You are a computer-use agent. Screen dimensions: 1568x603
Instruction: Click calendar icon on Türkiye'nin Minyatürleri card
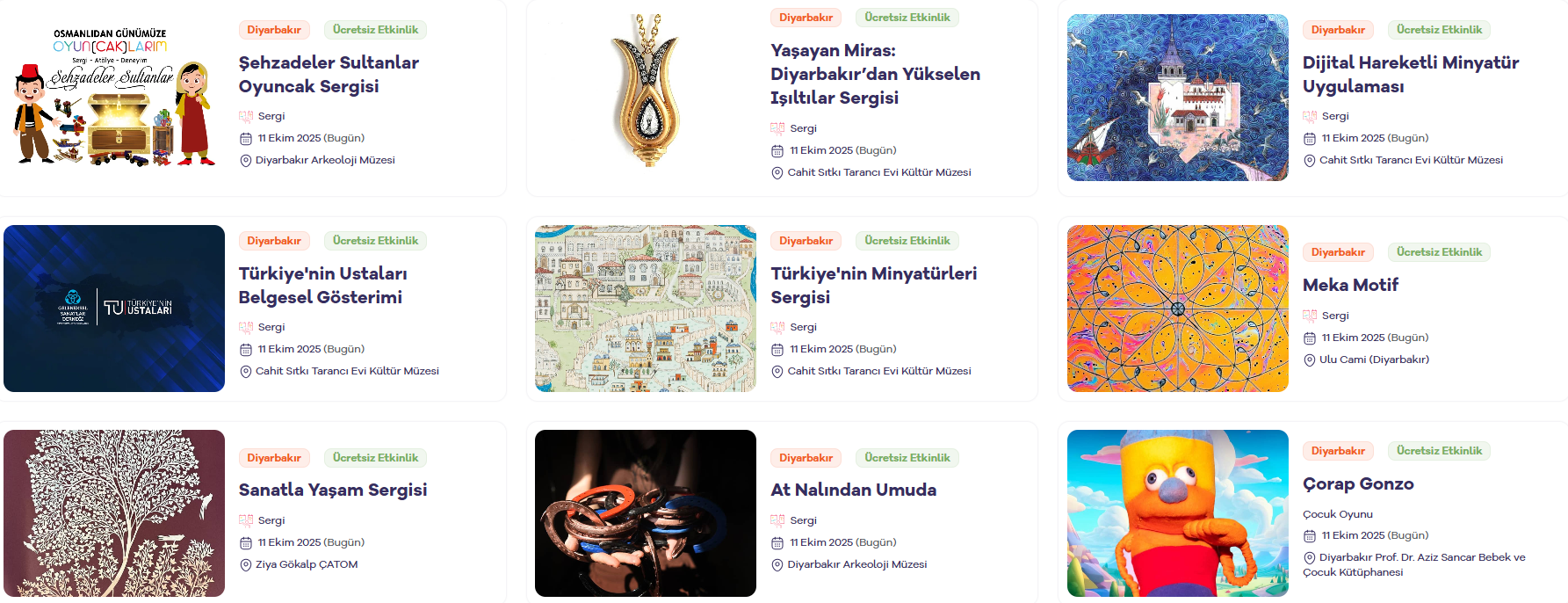(x=777, y=350)
